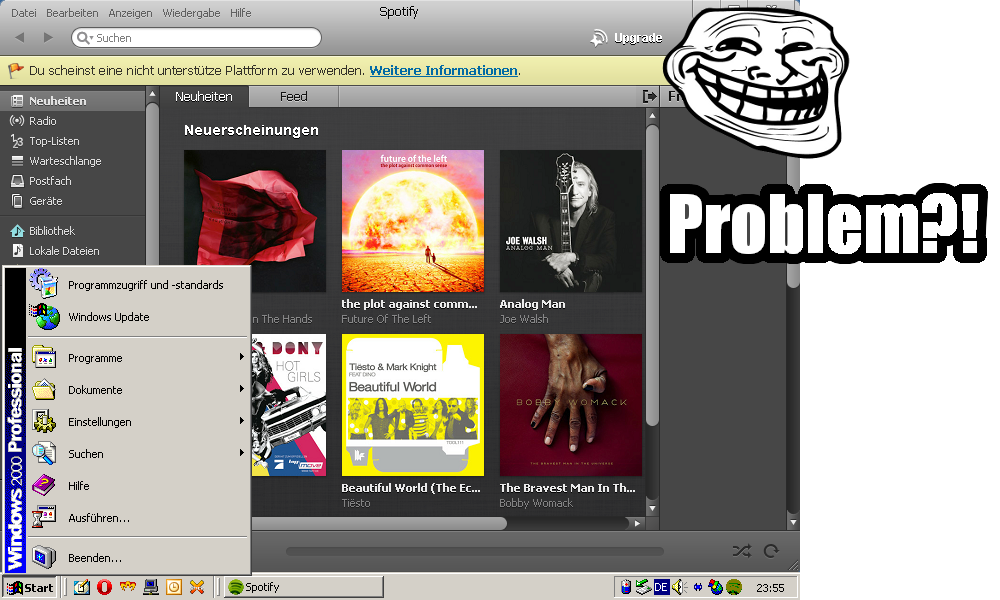Viewport: 1000px width, 600px height.
Task: Click the Suchen search field
Action: [x=196, y=38]
